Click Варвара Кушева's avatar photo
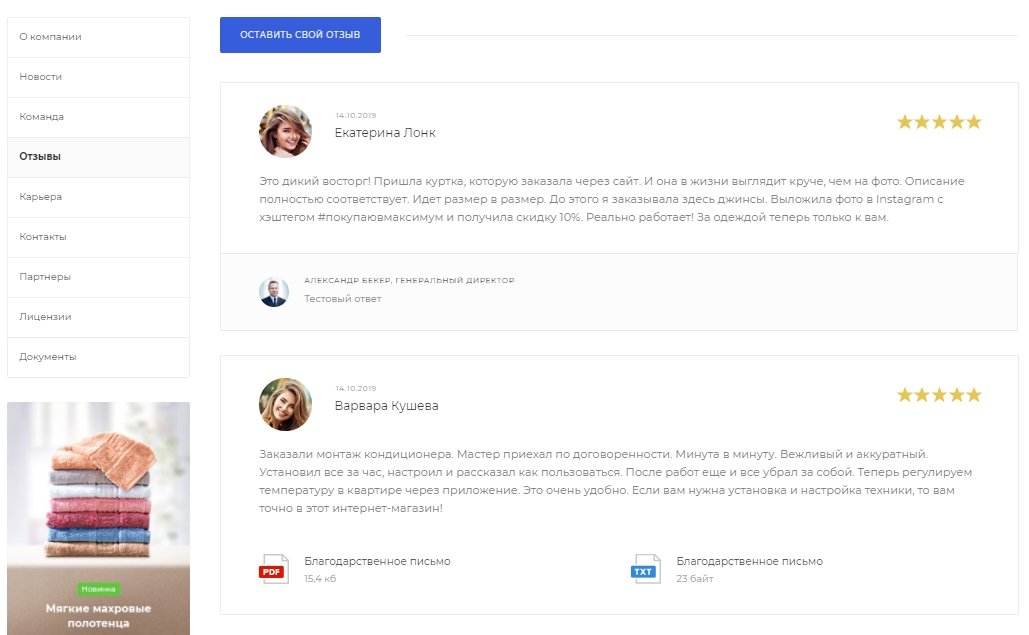Image resolution: width=1029 pixels, height=635 pixels. point(285,404)
